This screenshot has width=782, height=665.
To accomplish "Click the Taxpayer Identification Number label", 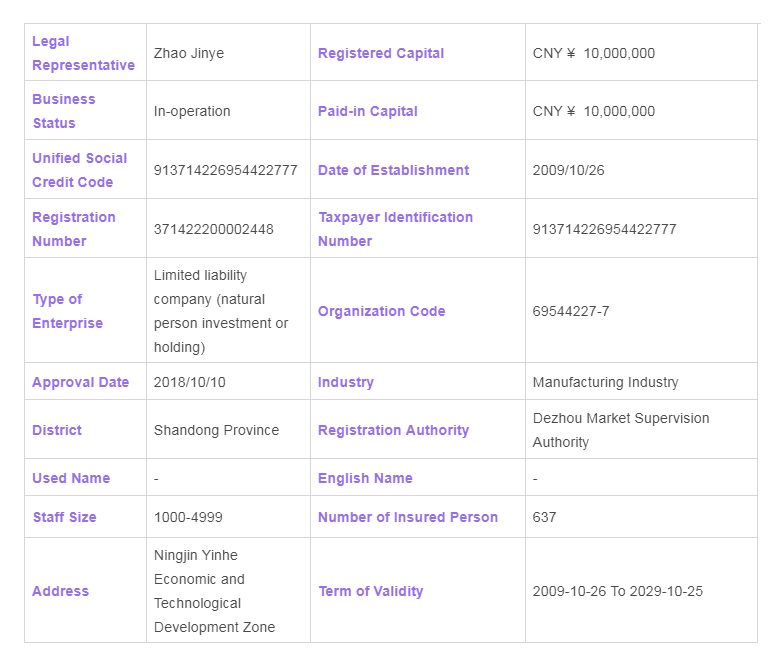I will tap(395, 229).
